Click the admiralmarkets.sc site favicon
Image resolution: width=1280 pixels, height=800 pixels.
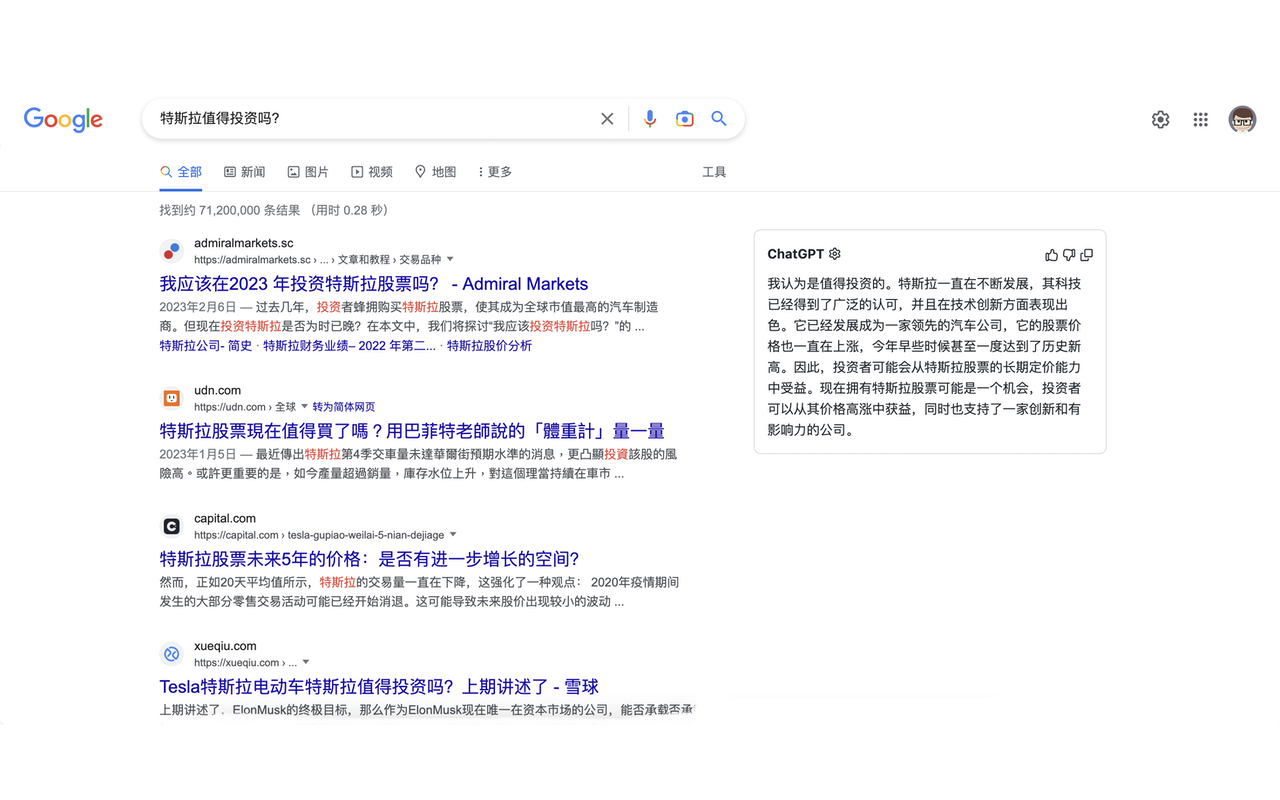click(172, 251)
